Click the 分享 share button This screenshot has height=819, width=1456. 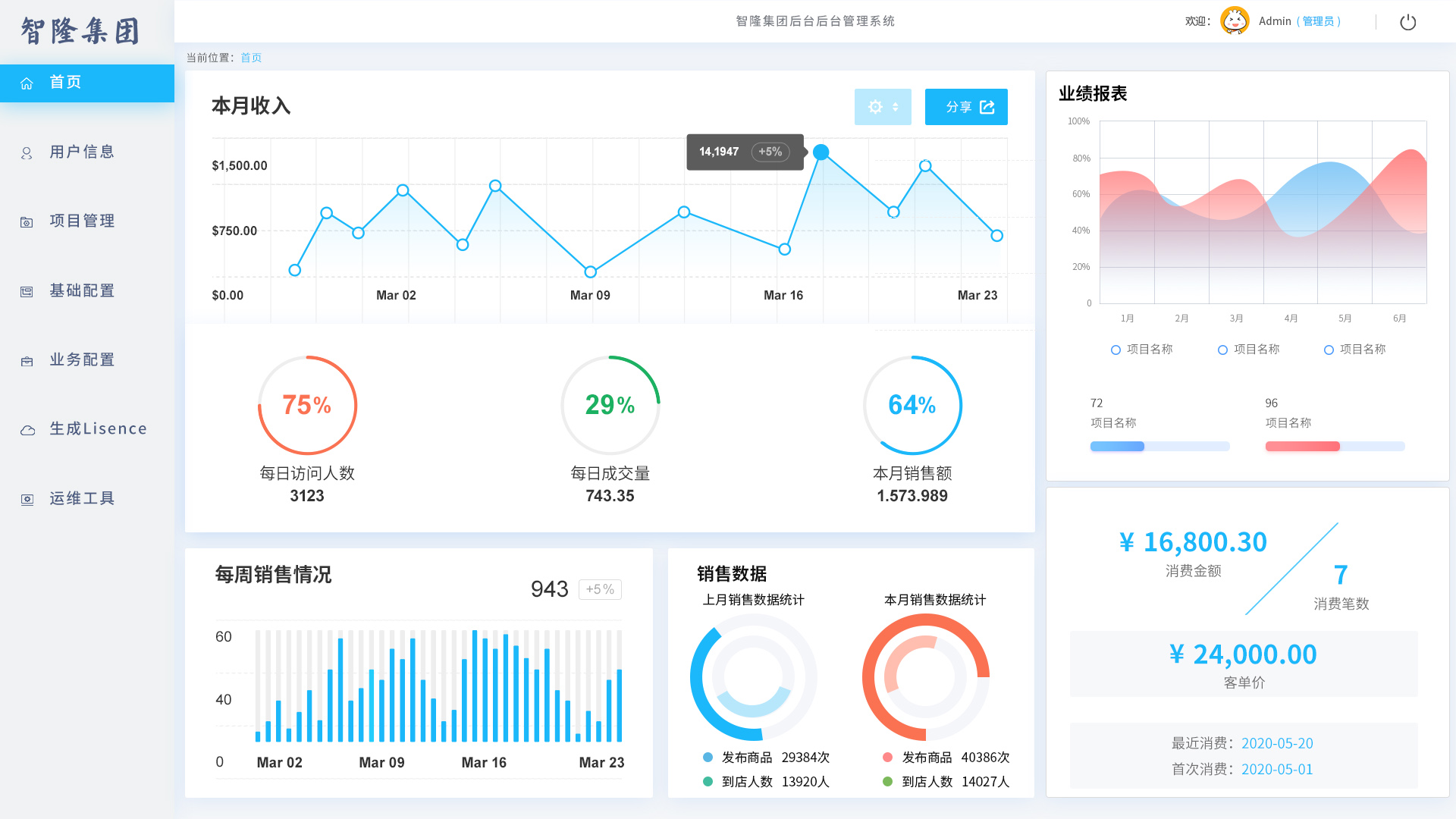pyautogui.click(x=966, y=107)
